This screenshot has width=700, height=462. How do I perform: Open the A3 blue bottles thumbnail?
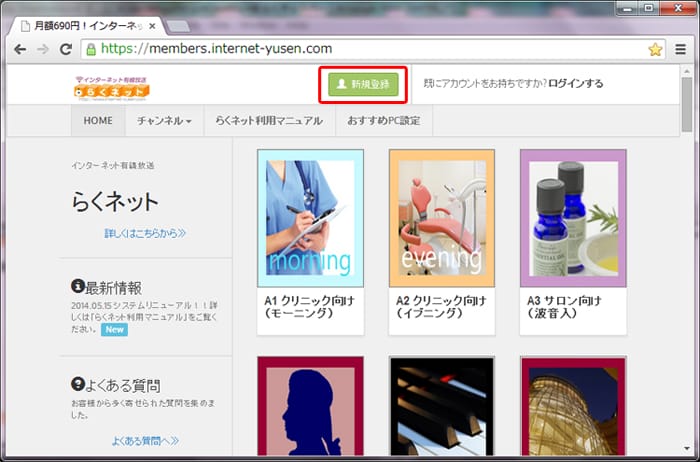coord(573,218)
